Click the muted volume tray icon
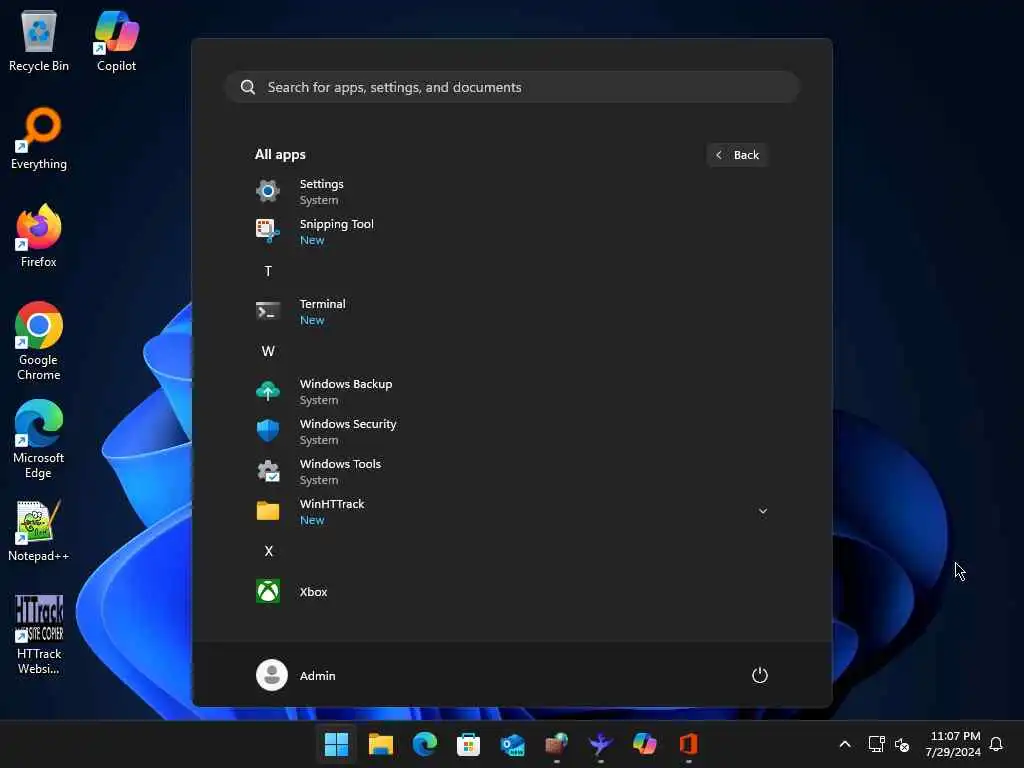The height and width of the screenshot is (768, 1024). point(902,744)
